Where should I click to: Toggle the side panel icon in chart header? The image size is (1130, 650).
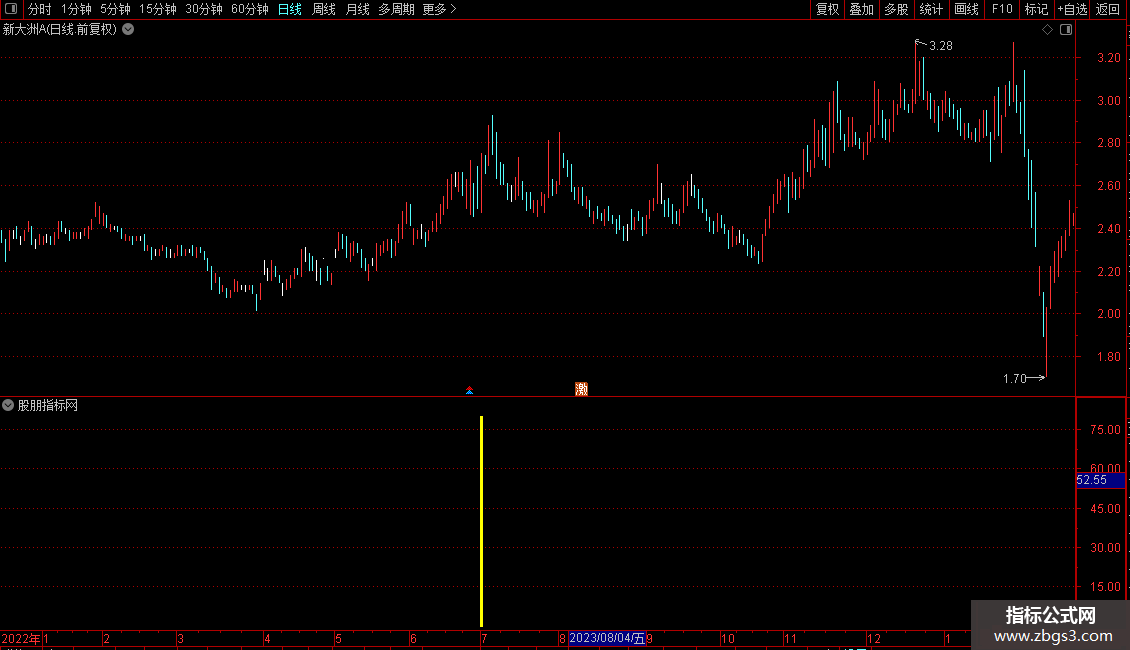(1066, 30)
